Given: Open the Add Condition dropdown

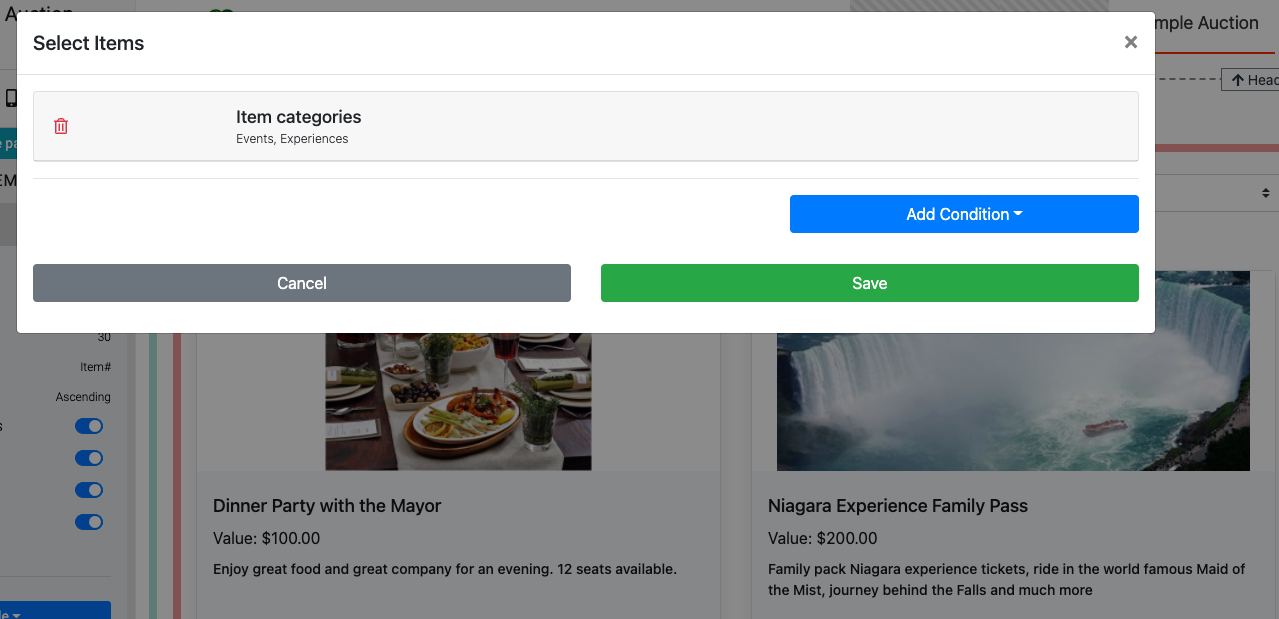Looking at the screenshot, I should [x=963, y=214].
